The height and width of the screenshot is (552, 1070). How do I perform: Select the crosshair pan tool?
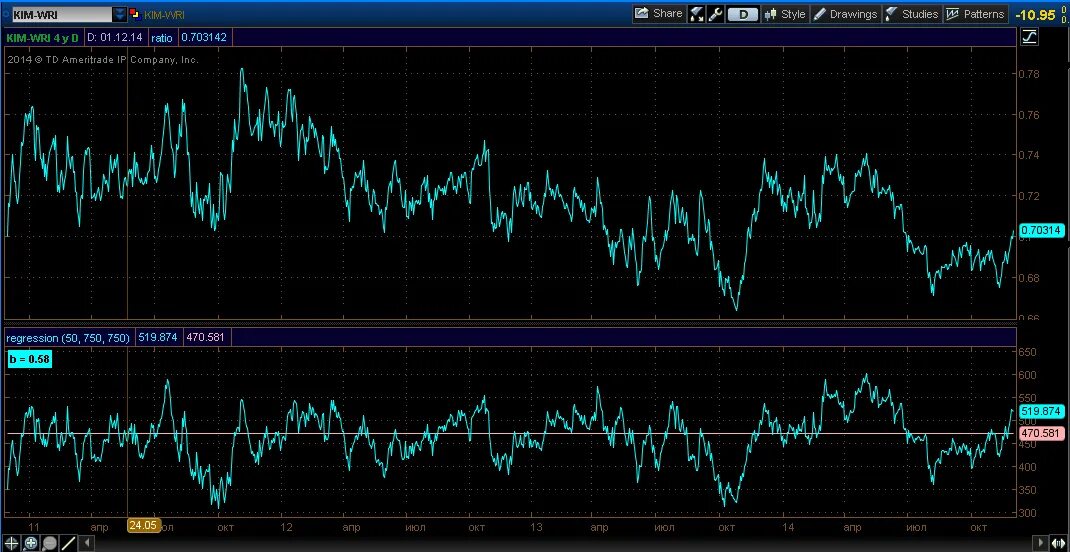[12, 544]
